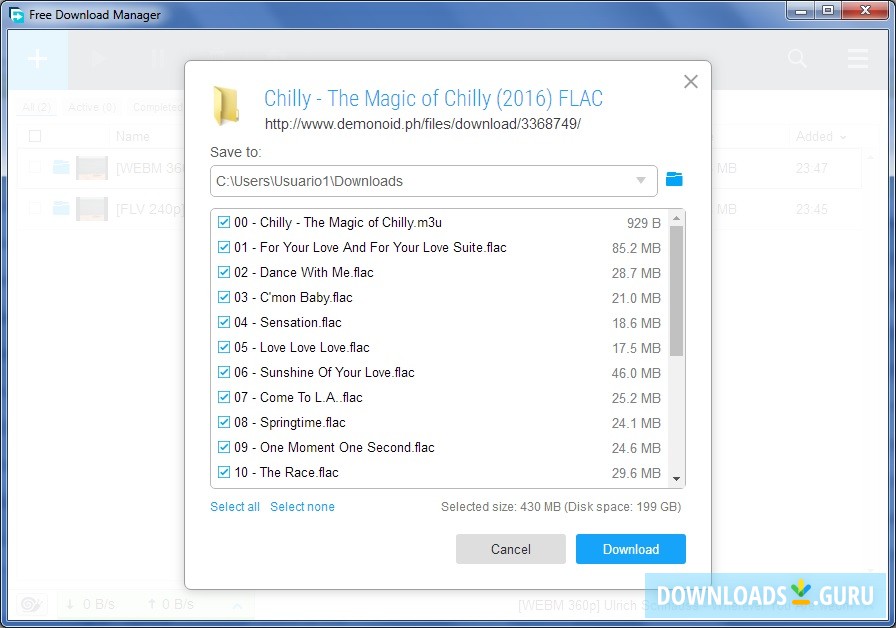The height and width of the screenshot is (628, 896).
Task: Click the blue Download button
Action: tap(631, 549)
